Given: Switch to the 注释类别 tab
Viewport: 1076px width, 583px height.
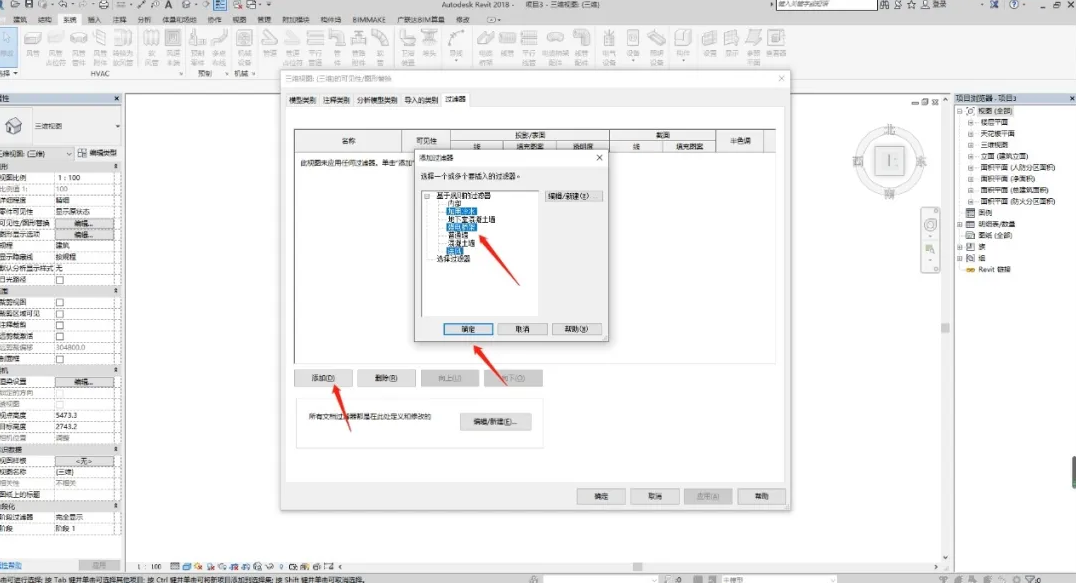Looking at the screenshot, I should point(336,100).
